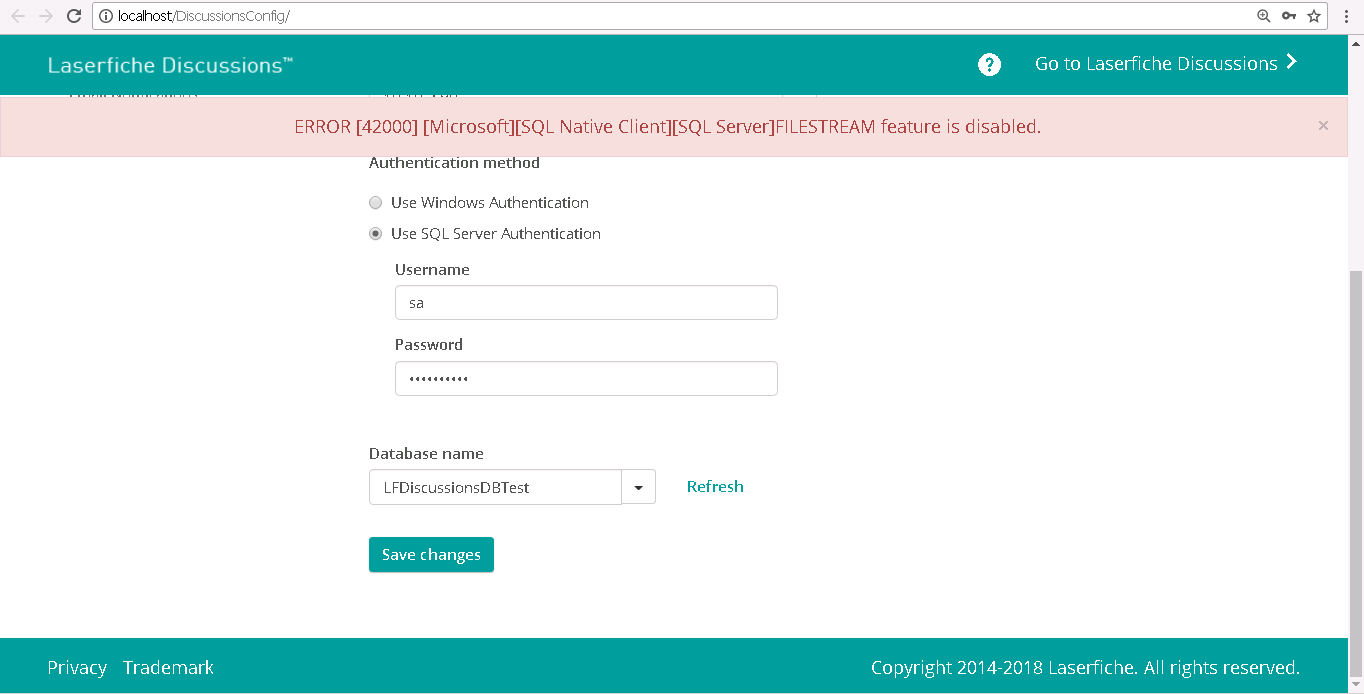Viewport: 1364px width, 694px height.
Task: Click the site information icon in address bar
Action: pyautogui.click(x=106, y=16)
